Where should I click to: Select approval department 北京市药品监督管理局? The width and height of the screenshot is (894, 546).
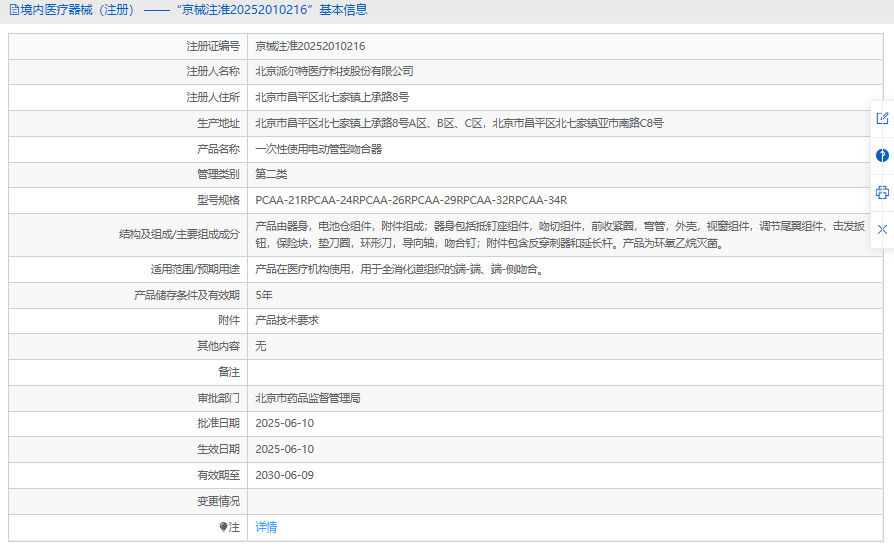(x=308, y=398)
